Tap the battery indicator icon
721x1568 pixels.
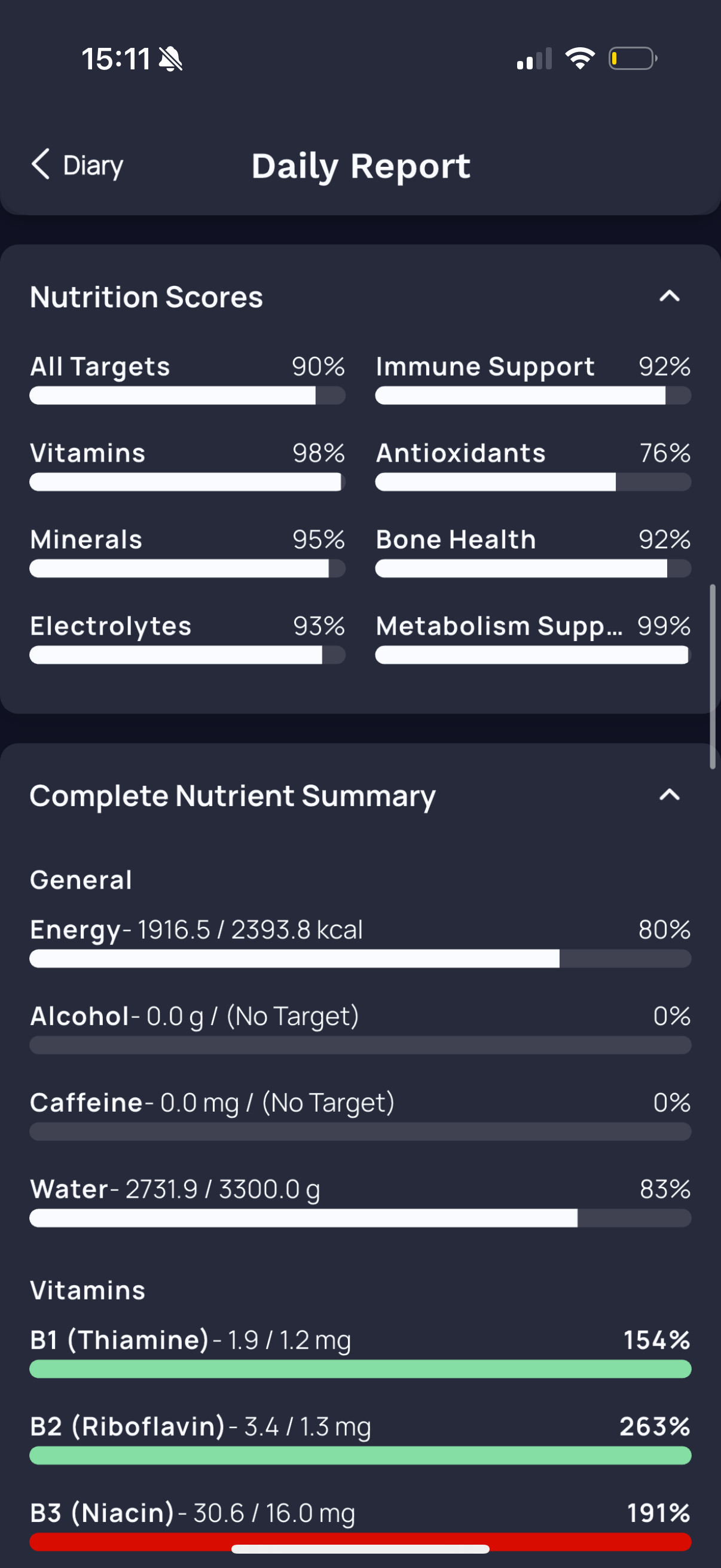[633, 59]
